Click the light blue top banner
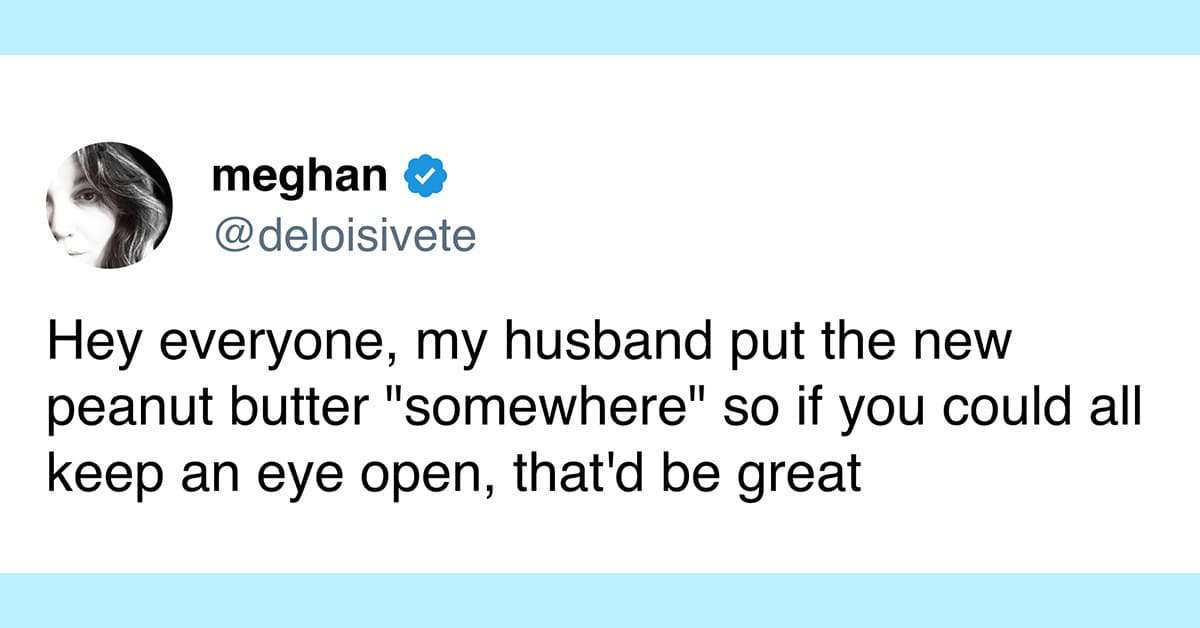 click(x=600, y=27)
